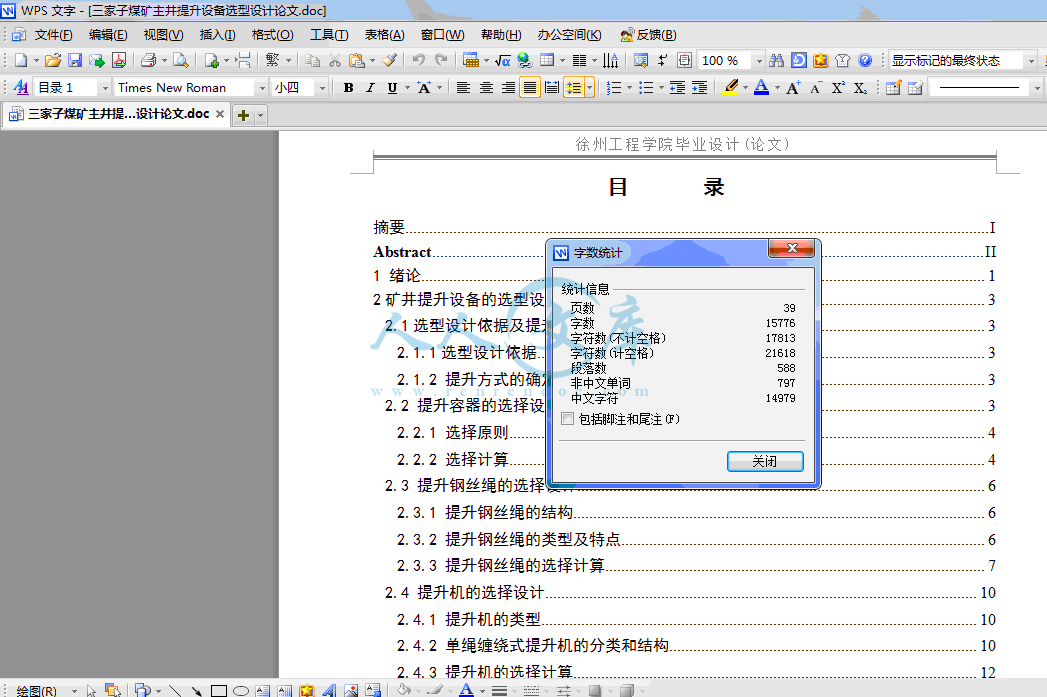This screenshot has width=1047, height=697.
Task: Open the 视图(V) menu
Action: (164, 35)
